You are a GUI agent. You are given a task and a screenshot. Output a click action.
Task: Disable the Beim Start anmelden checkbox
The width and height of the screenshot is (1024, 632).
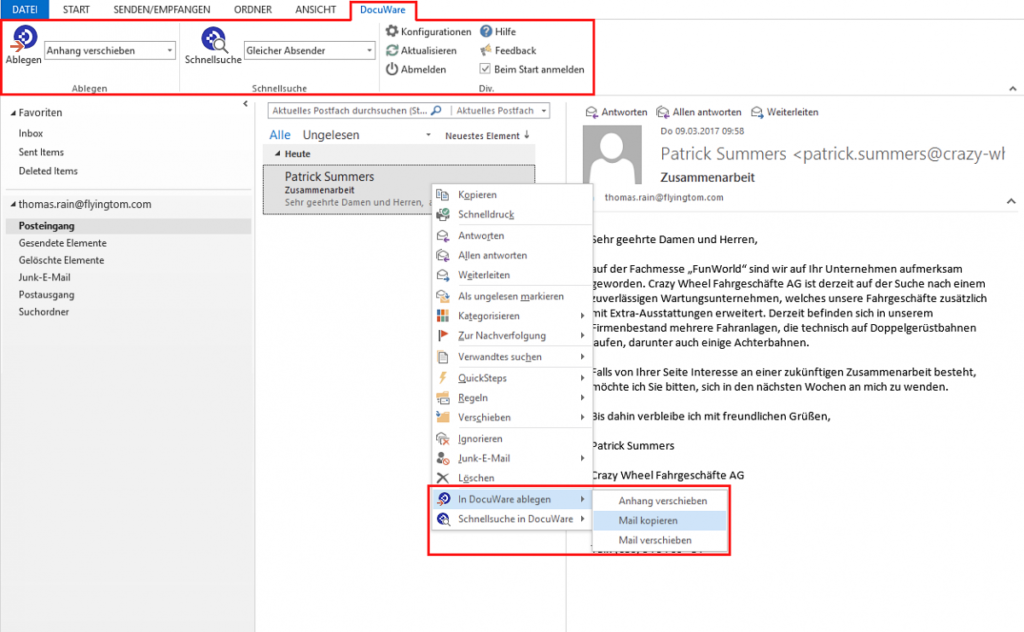tap(488, 67)
